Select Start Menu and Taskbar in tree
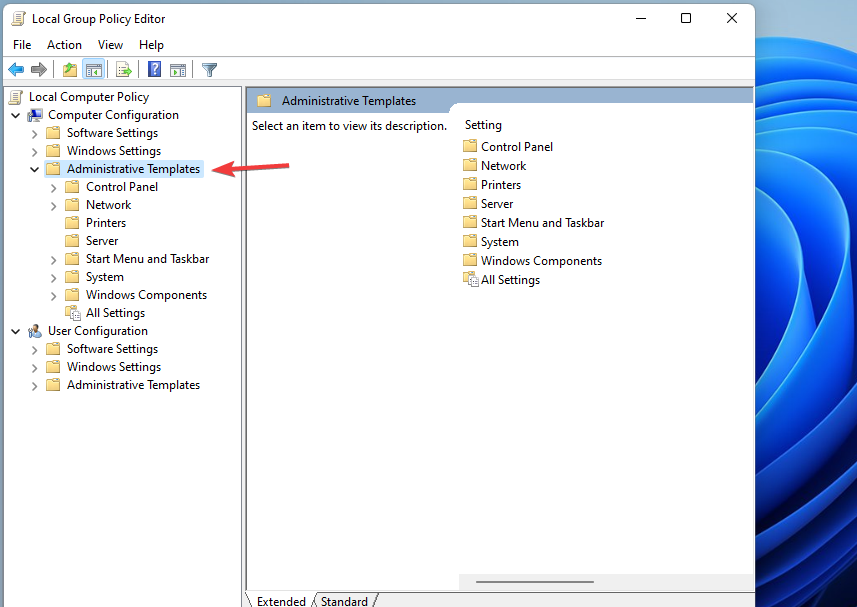Image resolution: width=857 pixels, height=607 pixels. pos(148,259)
